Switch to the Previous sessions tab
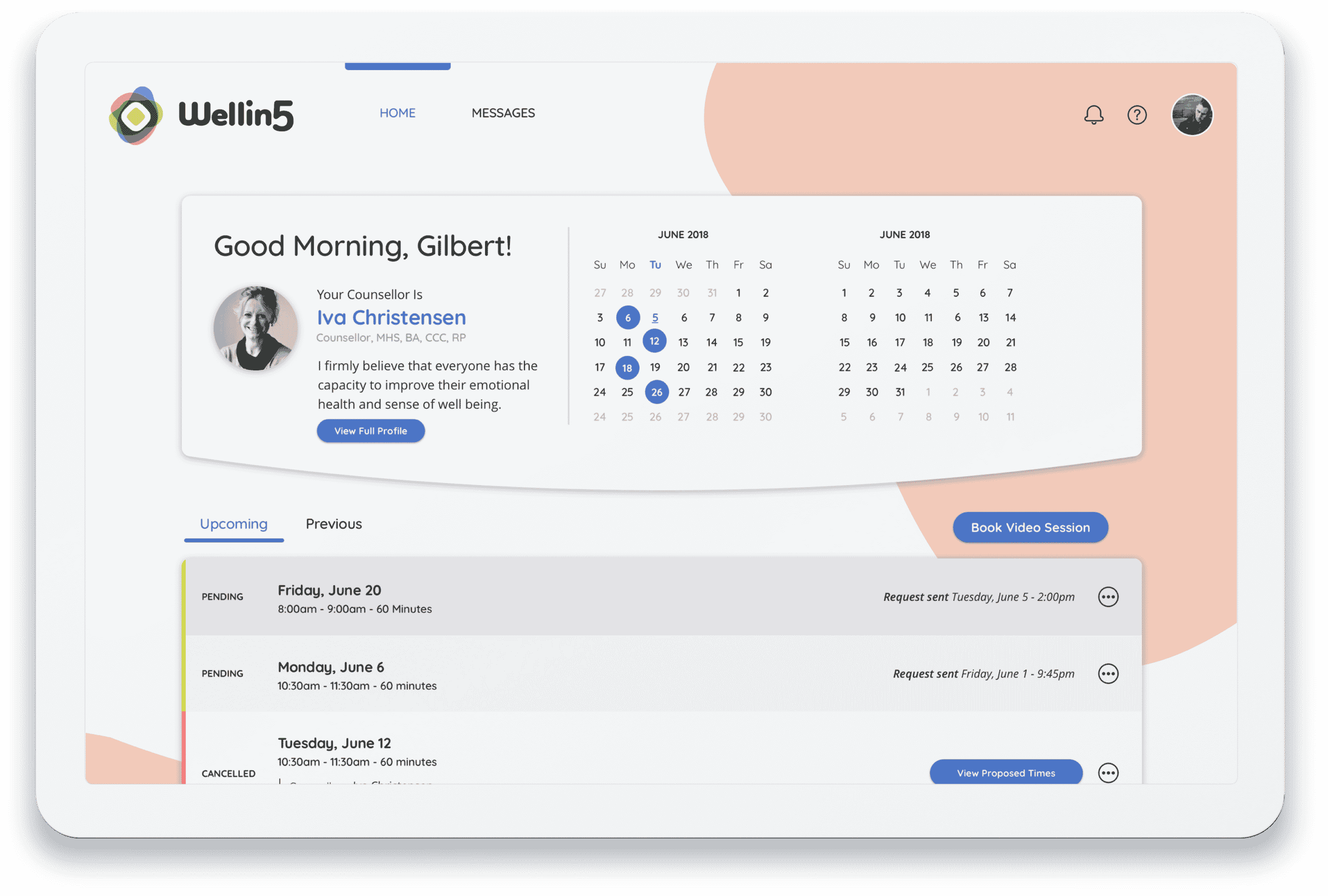The width and height of the screenshot is (1328, 896). 334,523
